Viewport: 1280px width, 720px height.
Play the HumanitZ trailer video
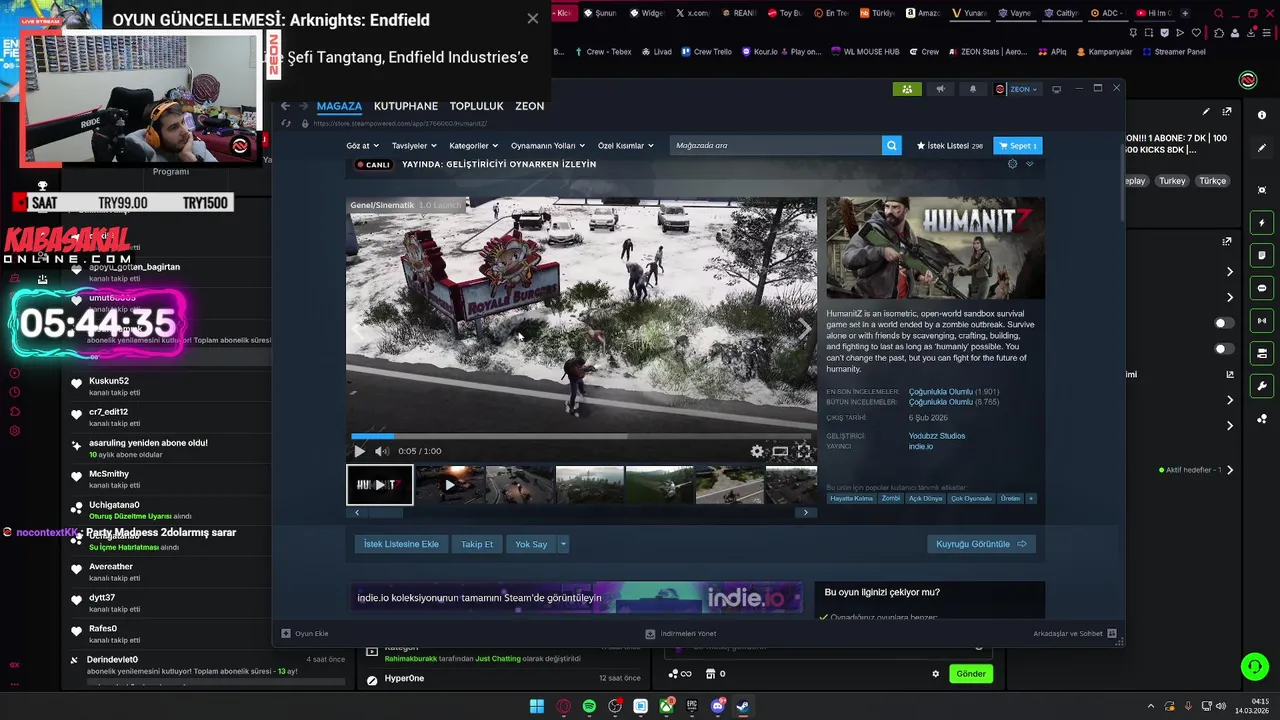[x=360, y=451]
